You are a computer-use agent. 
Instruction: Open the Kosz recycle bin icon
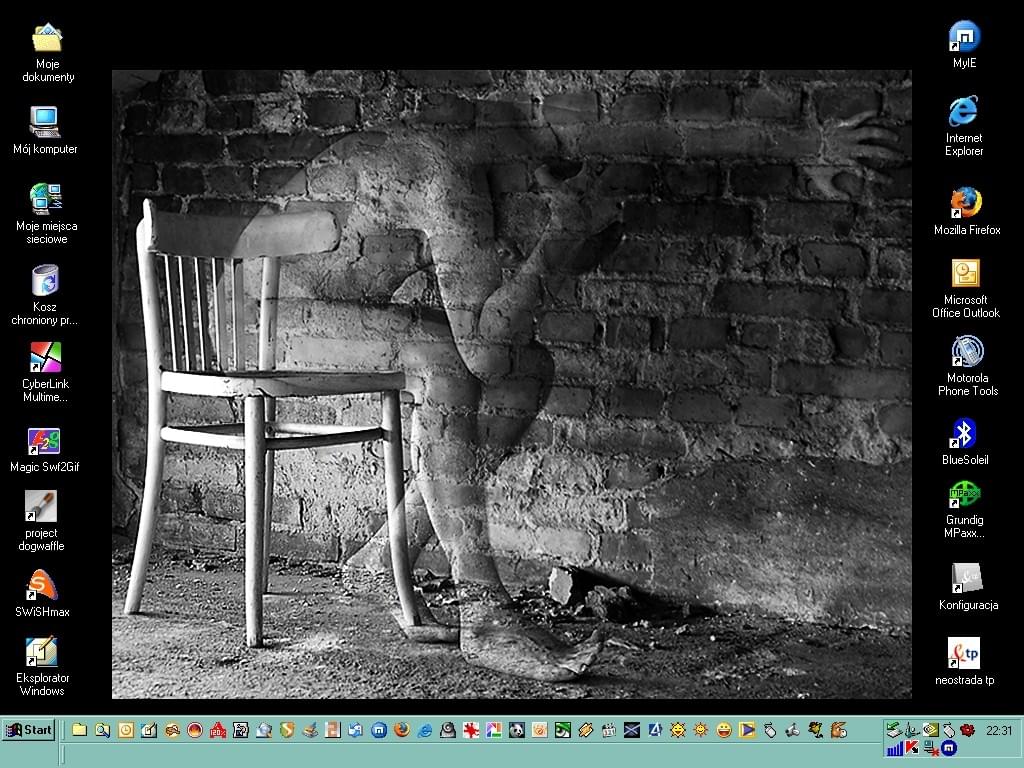click(x=44, y=295)
